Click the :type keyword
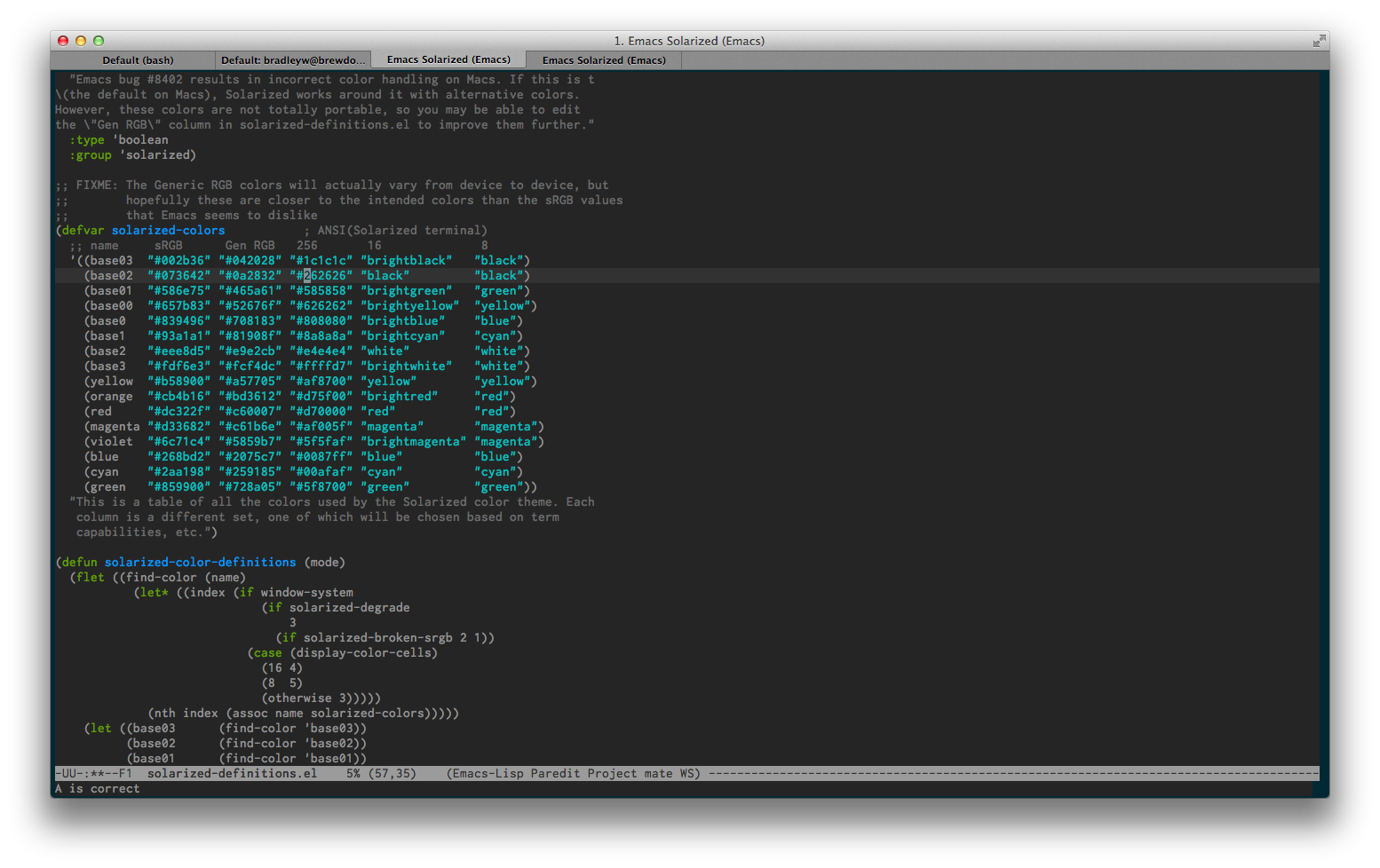Viewport: 1380px width, 868px height. point(87,140)
